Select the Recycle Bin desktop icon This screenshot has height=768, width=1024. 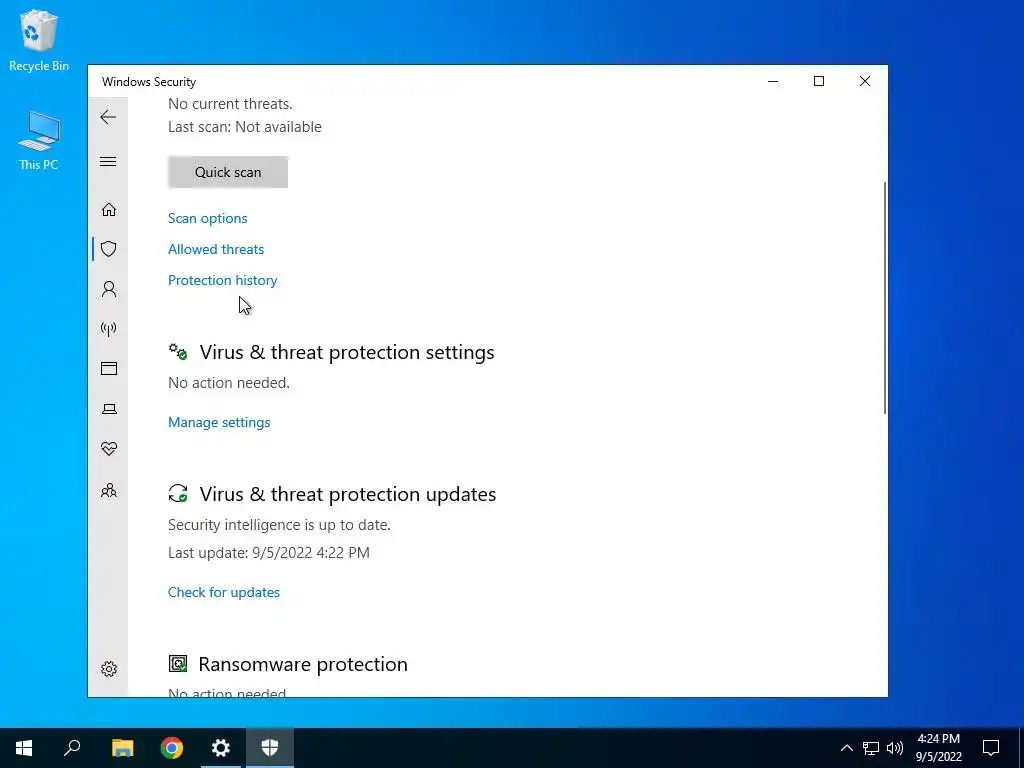click(x=39, y=41)
